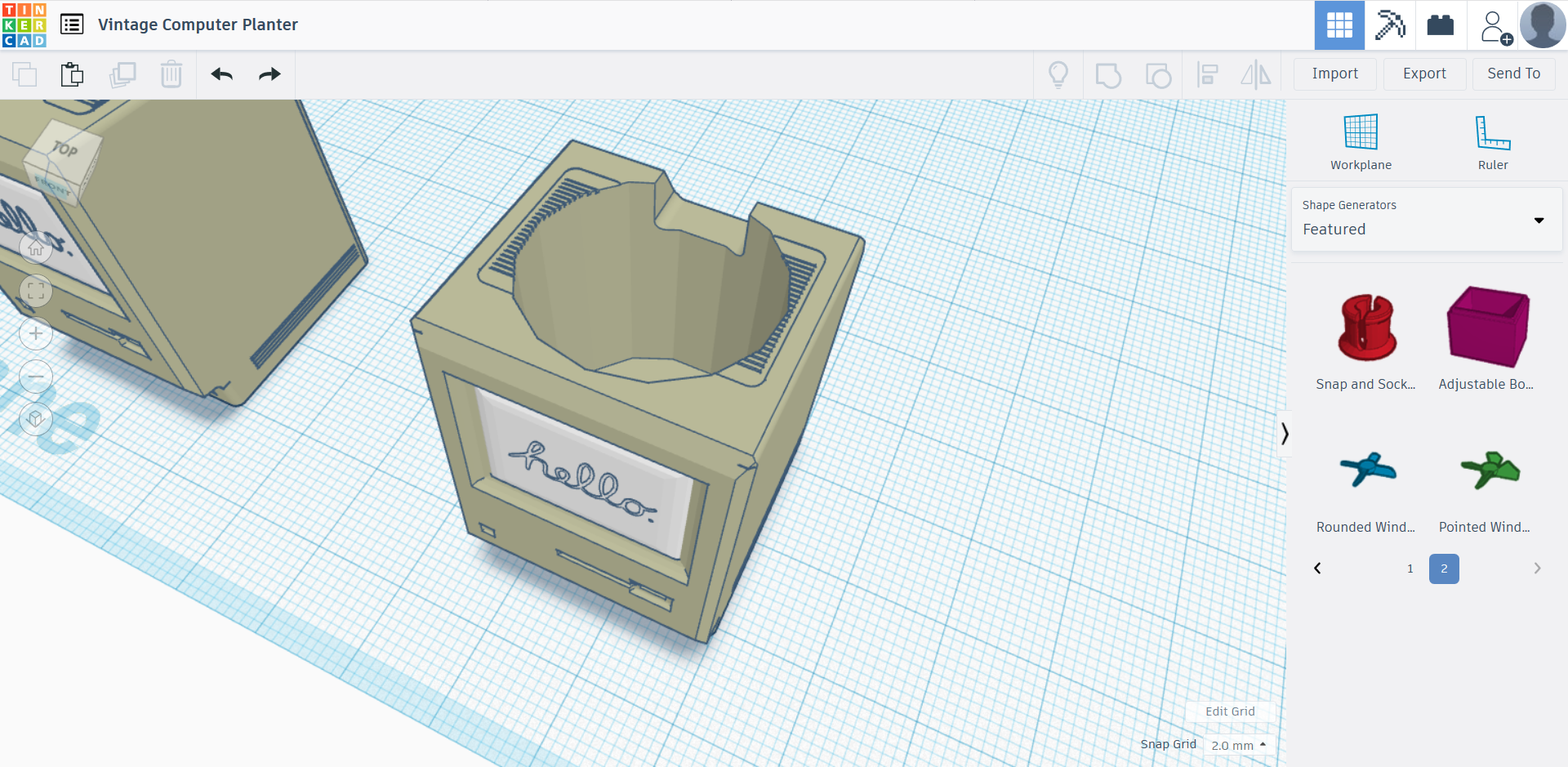Zoom in with the plus button
This screenshot has width=1568, height=767.
click(36, 333)
